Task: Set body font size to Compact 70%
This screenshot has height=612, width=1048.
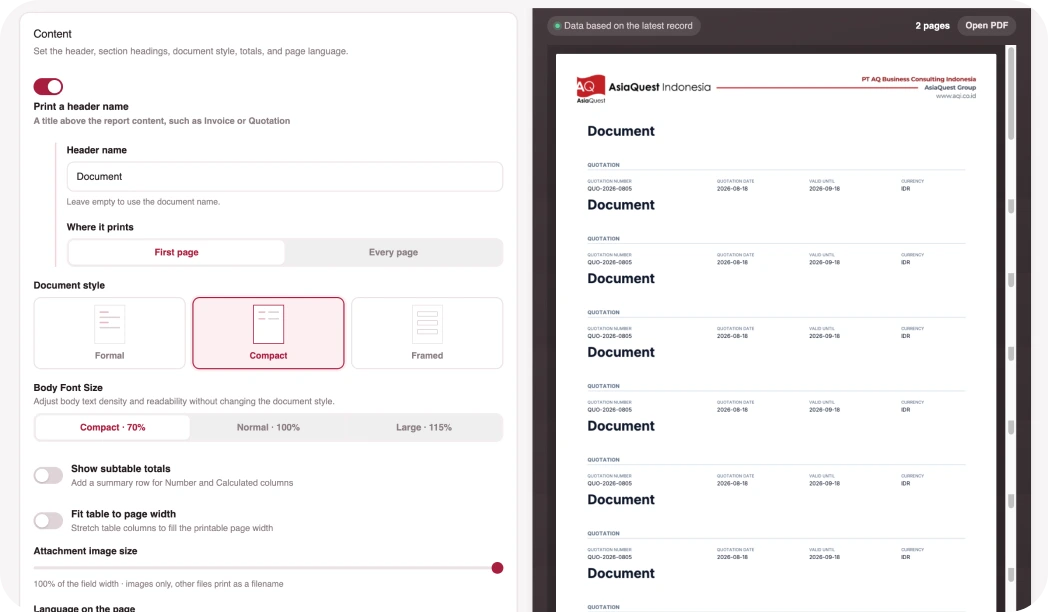Action: (x=112, y=428)
